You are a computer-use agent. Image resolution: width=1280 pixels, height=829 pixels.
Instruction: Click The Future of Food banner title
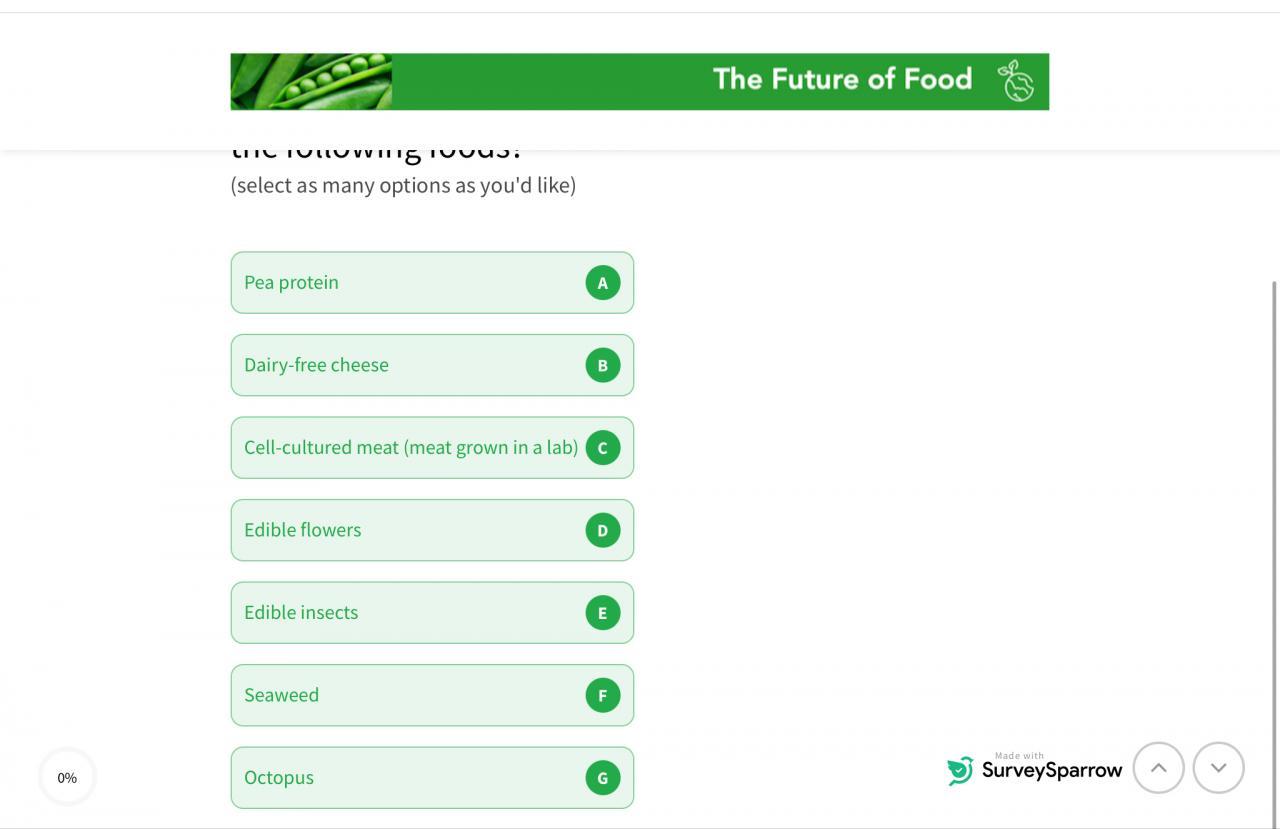[842, 79]
